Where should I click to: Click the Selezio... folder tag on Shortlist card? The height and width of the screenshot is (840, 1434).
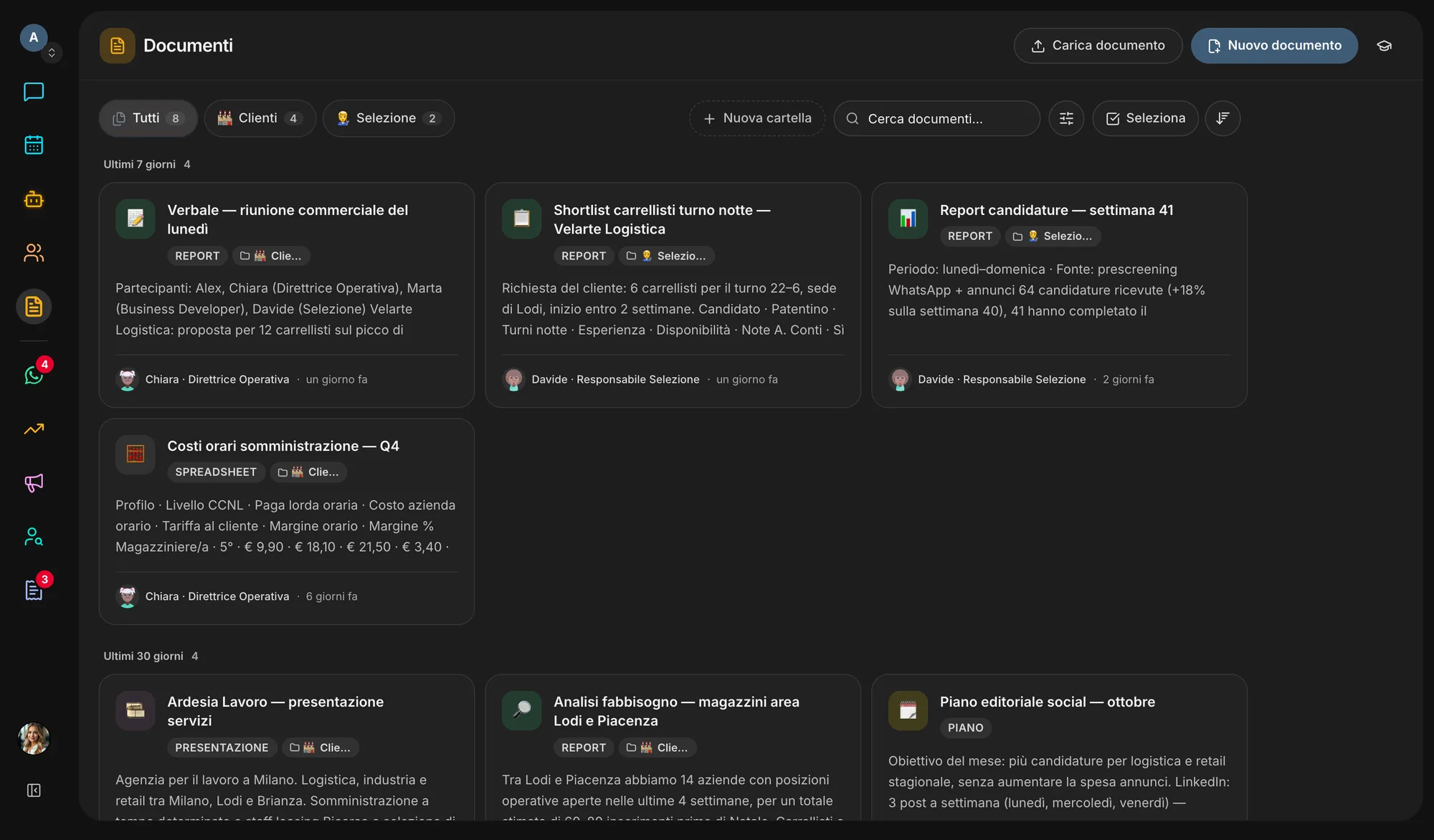point(666,256)
